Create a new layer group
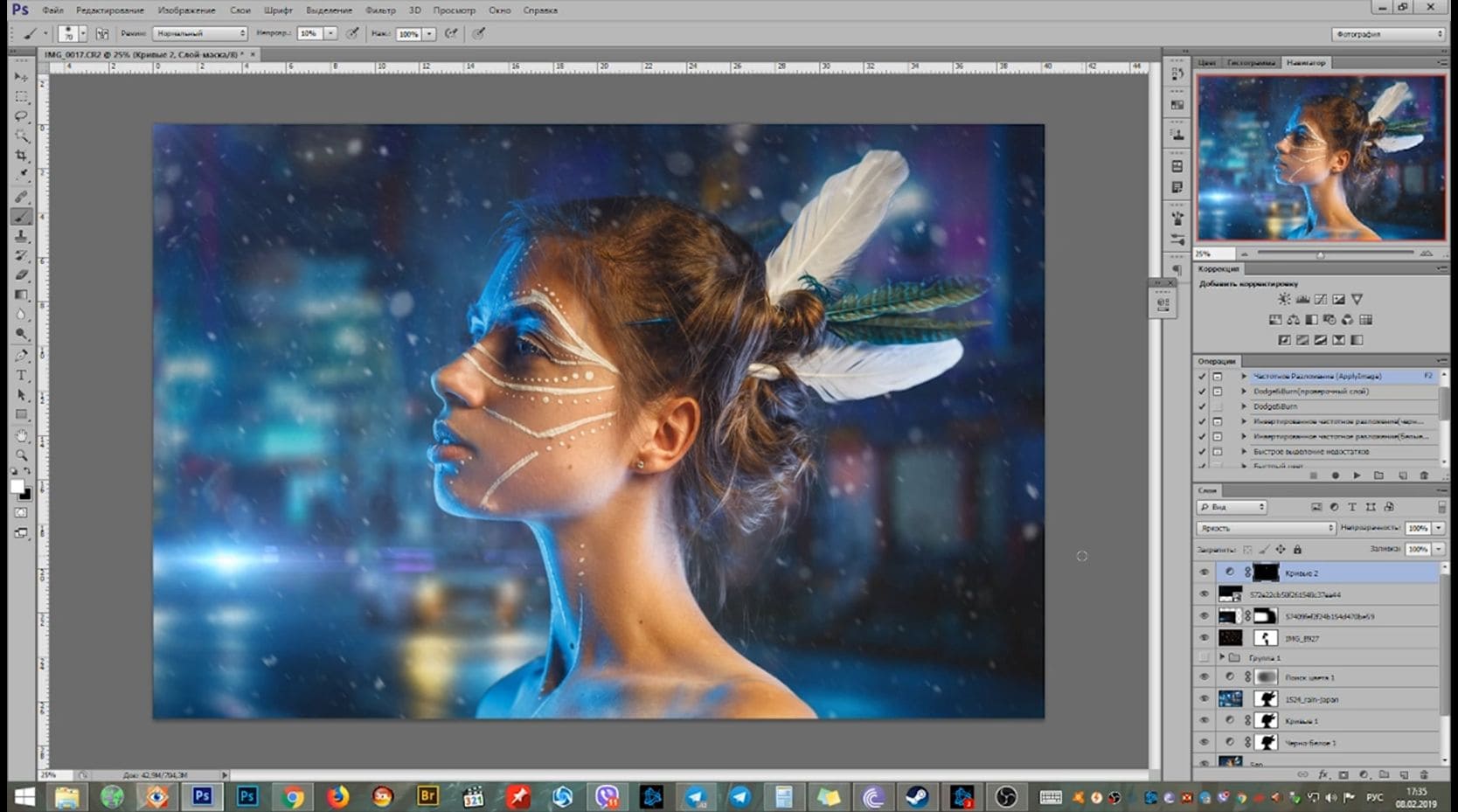 click(1384, 774)
